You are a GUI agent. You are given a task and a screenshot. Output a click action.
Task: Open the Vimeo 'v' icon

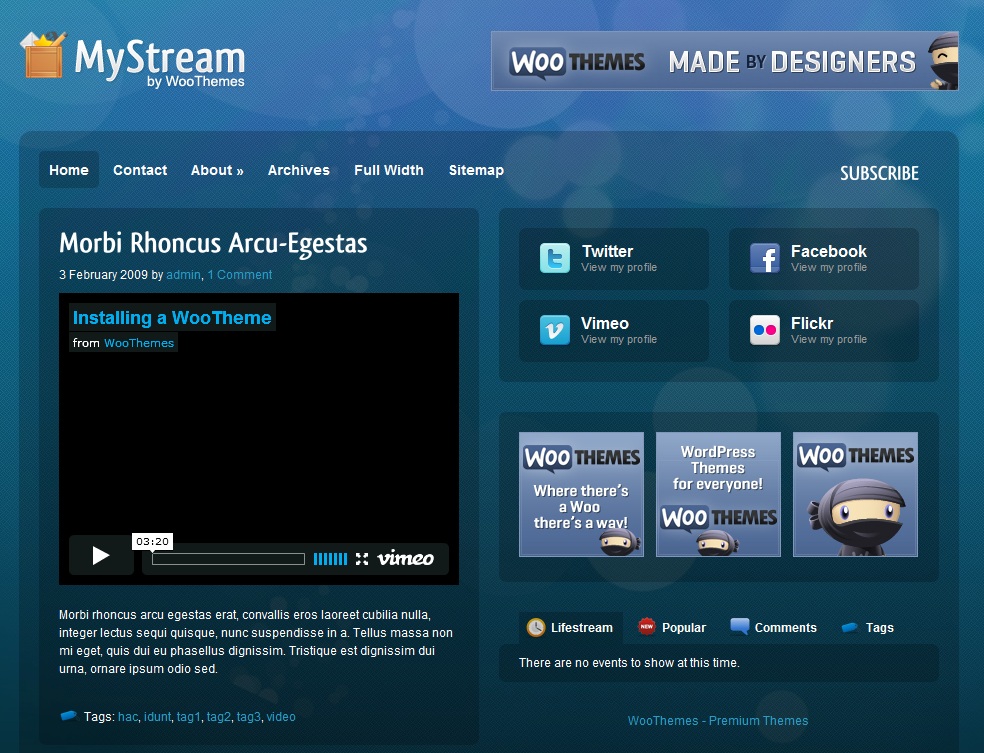click(x=555, y=330)
